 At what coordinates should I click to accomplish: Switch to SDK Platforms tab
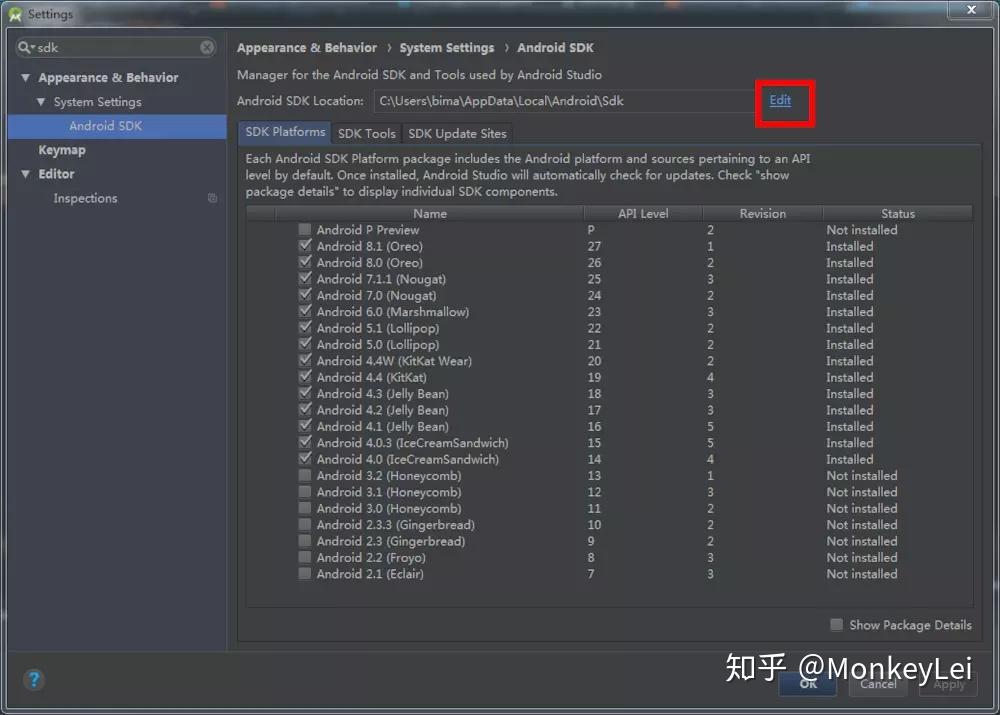[x=285, y=132]
